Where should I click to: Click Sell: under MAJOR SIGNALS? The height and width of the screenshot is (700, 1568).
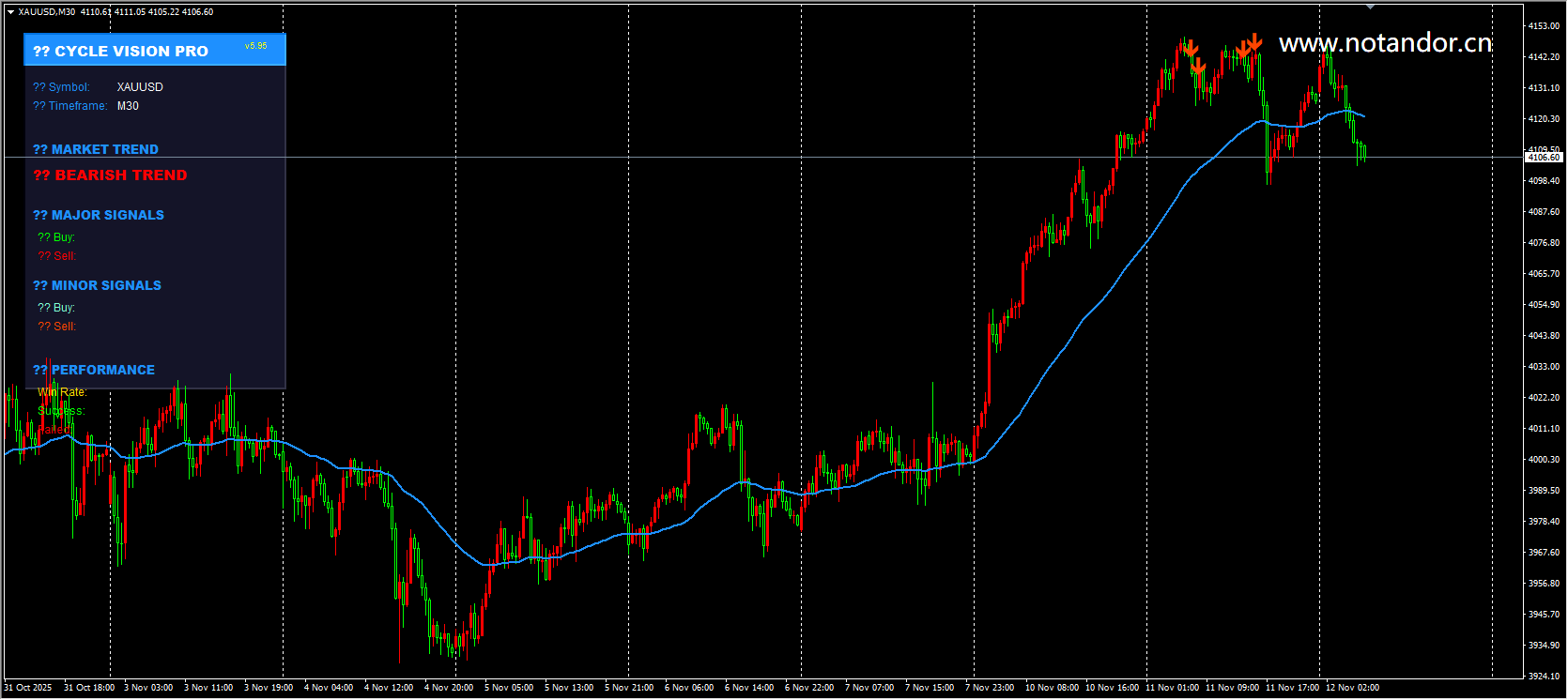[x=56, y=256]
